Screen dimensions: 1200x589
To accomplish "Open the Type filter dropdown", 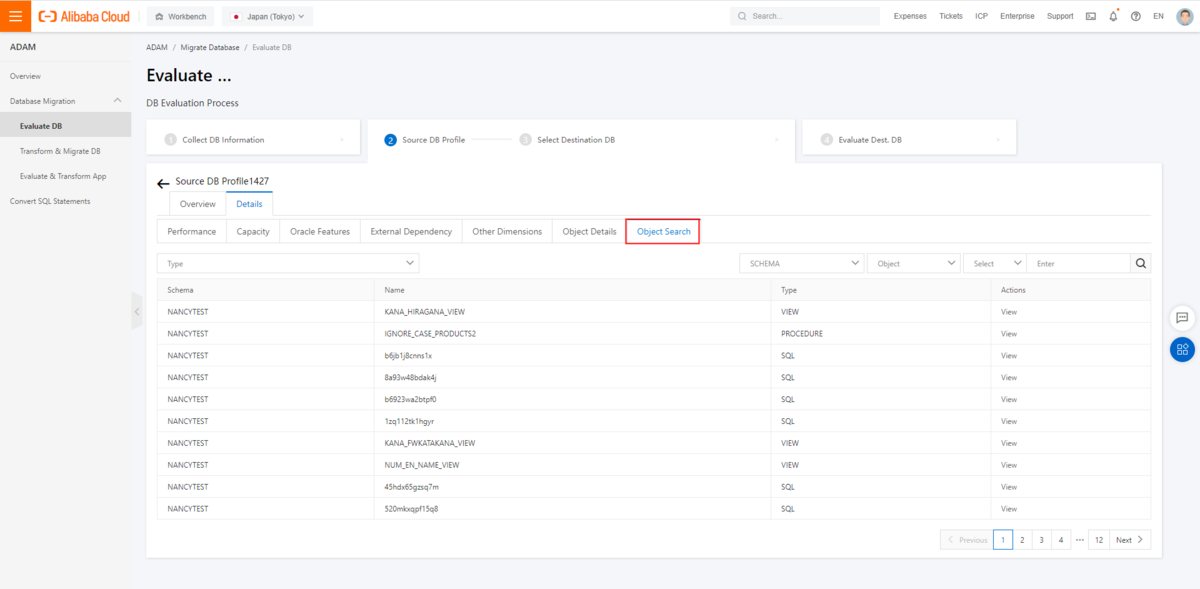I will (288, 263).
